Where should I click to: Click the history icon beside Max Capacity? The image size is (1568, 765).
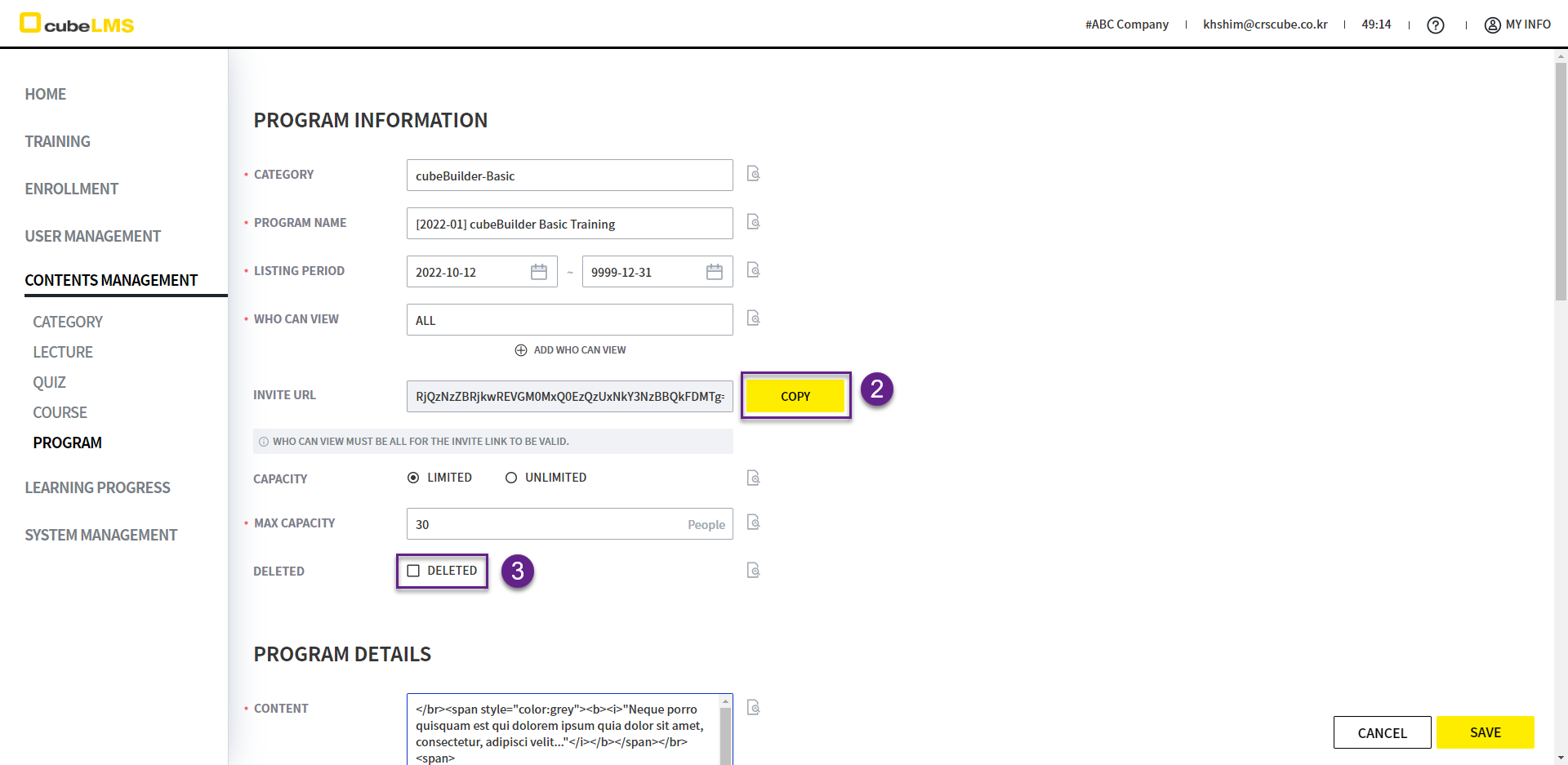pyautogui.click(x=753, y=523)
